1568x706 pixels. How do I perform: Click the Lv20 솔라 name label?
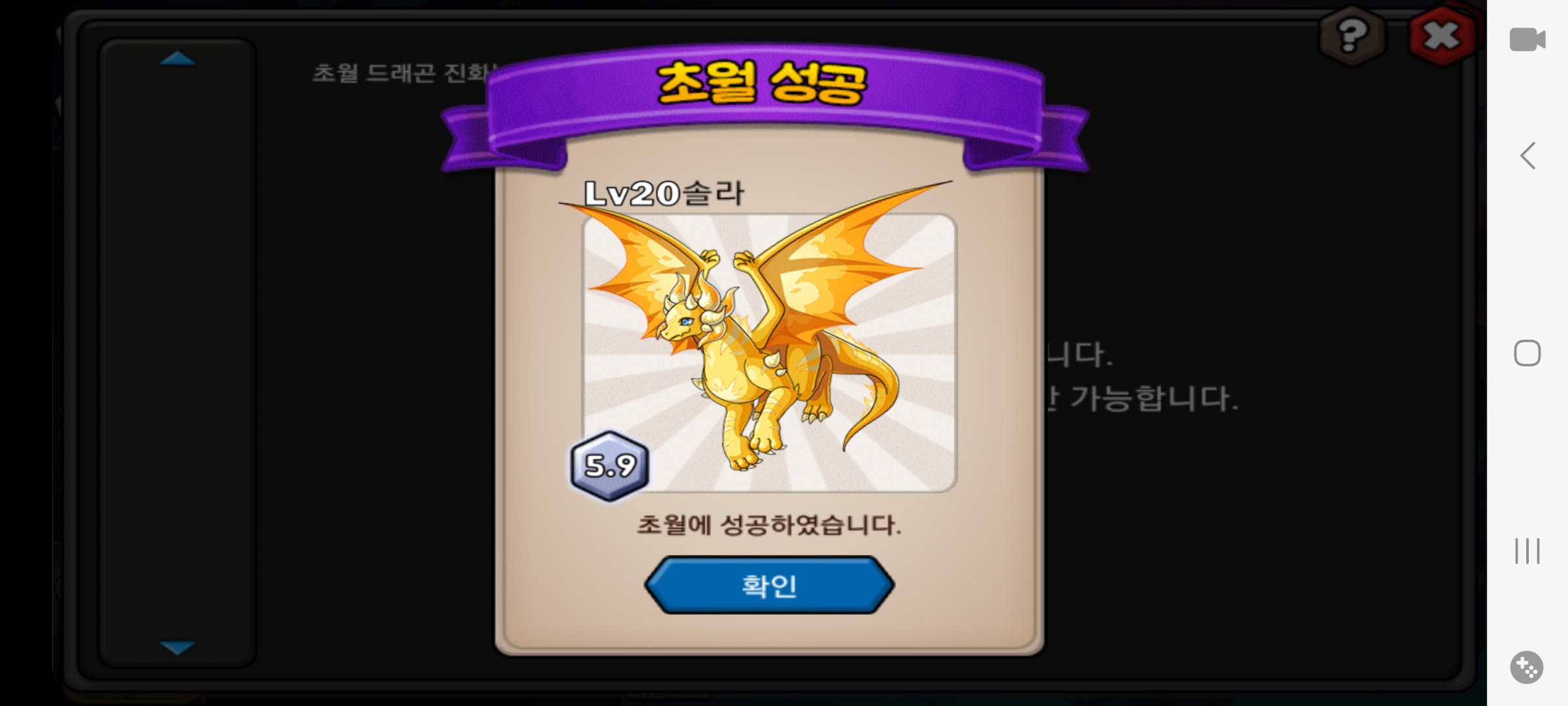click(x=664, y=193)
